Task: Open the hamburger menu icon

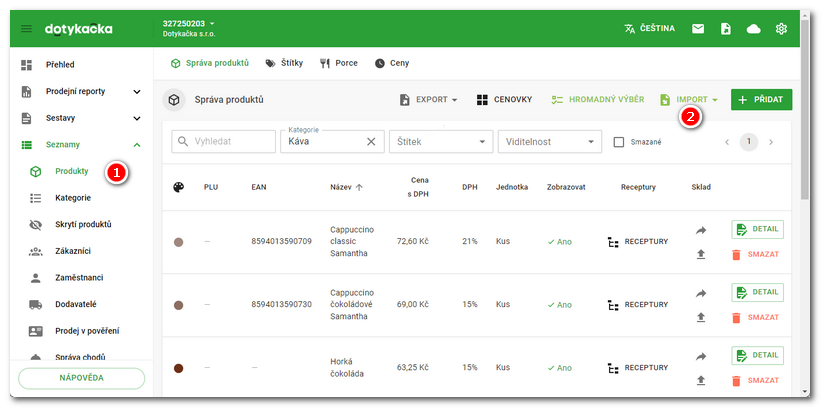Action: (x=26, y=29)
